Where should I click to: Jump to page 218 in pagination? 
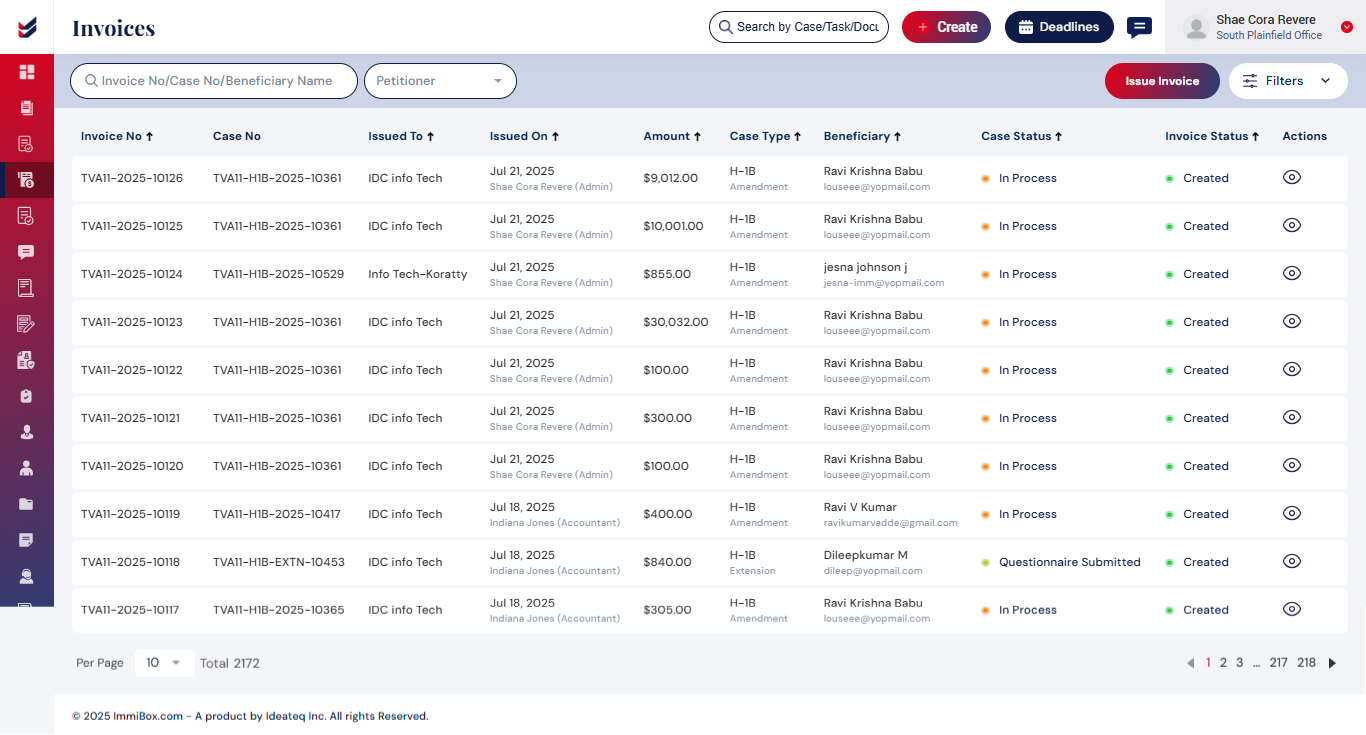click(1306, 663)
